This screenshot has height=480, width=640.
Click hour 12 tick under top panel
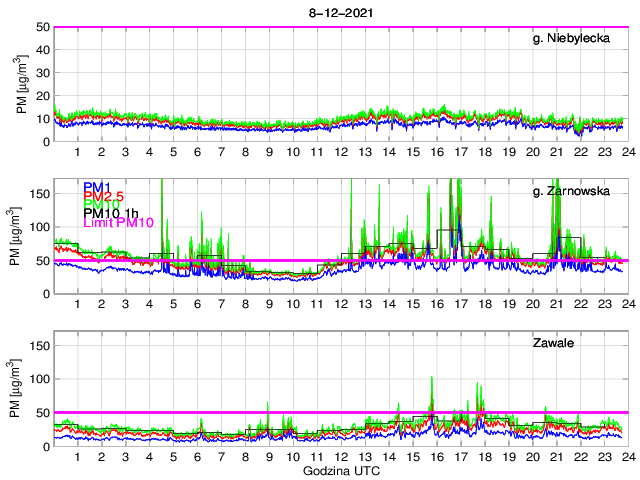341,152
